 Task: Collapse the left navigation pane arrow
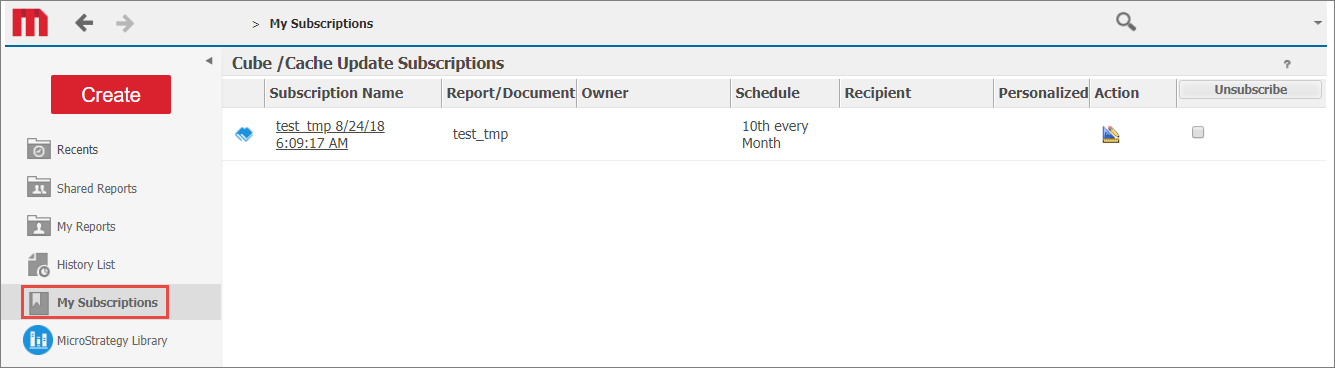(209, 61)
